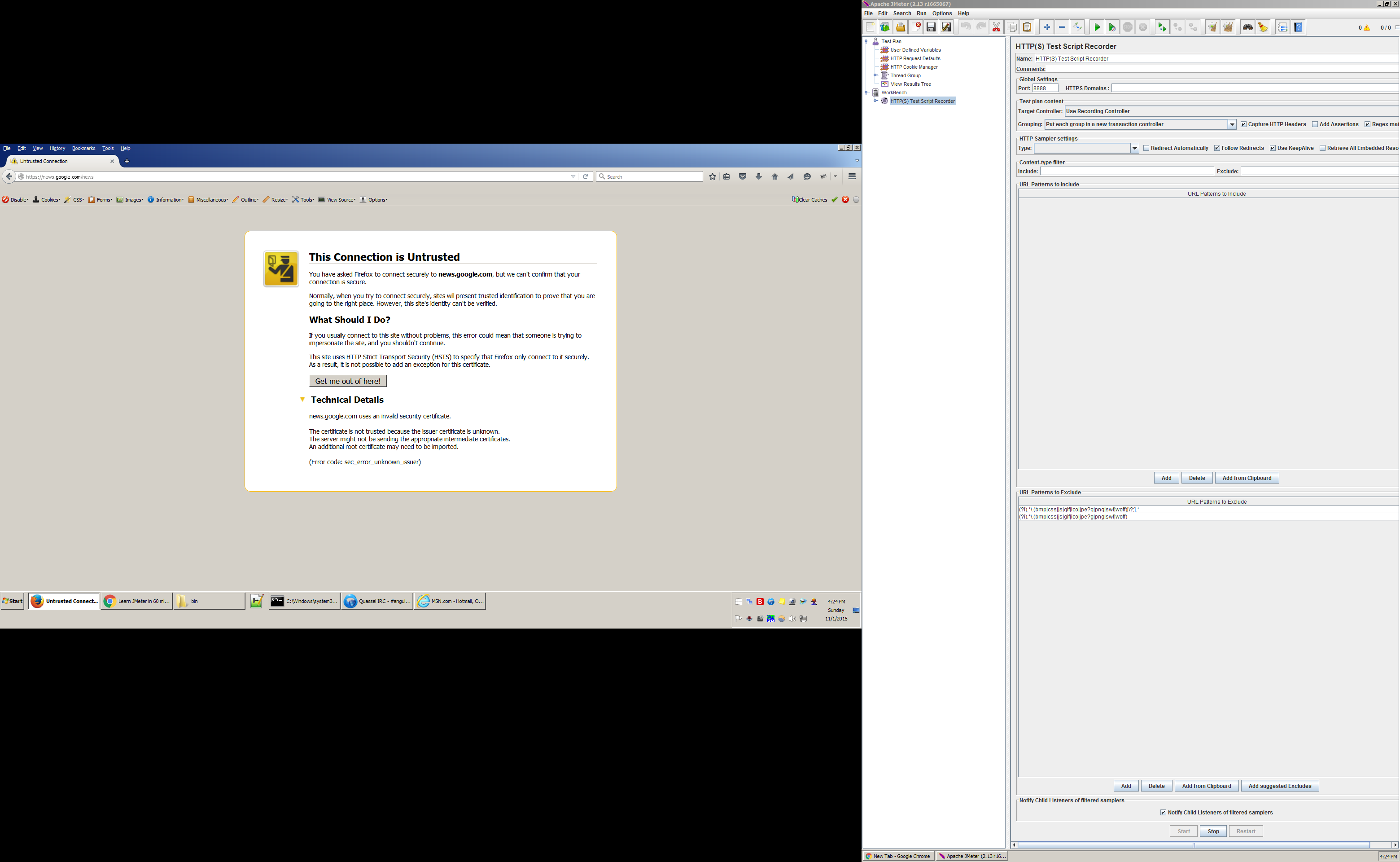
Task: Open the JMeter Options menu
Action: tap(942, 13)
